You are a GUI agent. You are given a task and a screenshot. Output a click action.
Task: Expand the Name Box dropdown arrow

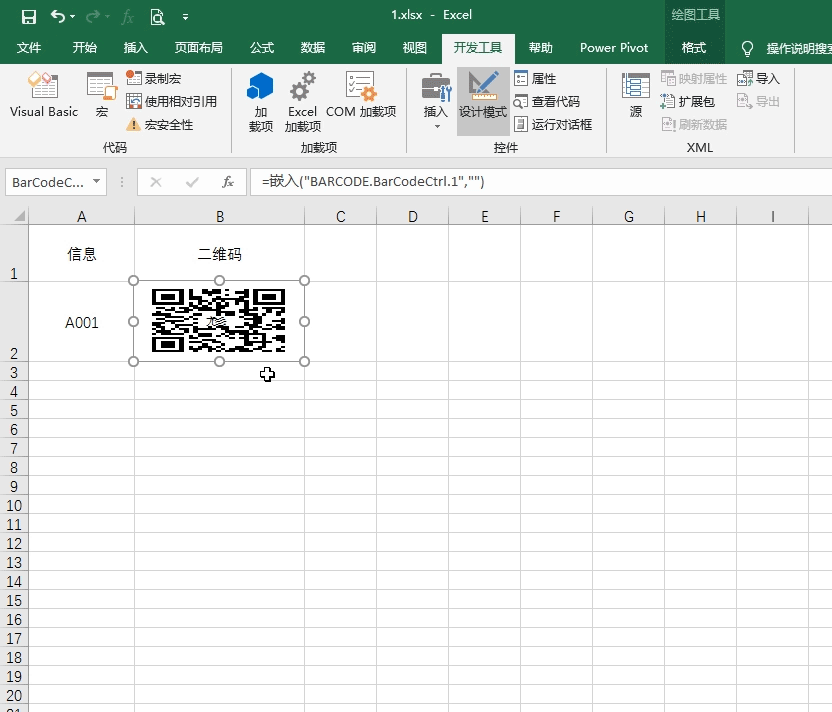[96, 181]
